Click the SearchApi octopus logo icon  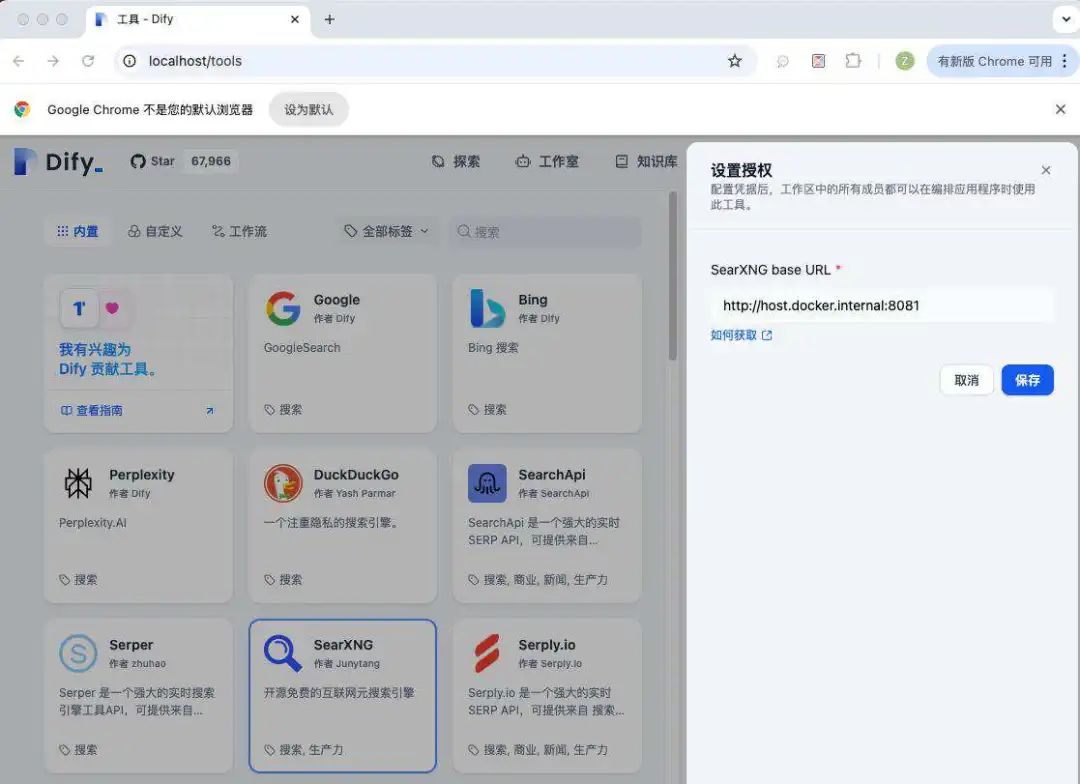click(487, 483)
